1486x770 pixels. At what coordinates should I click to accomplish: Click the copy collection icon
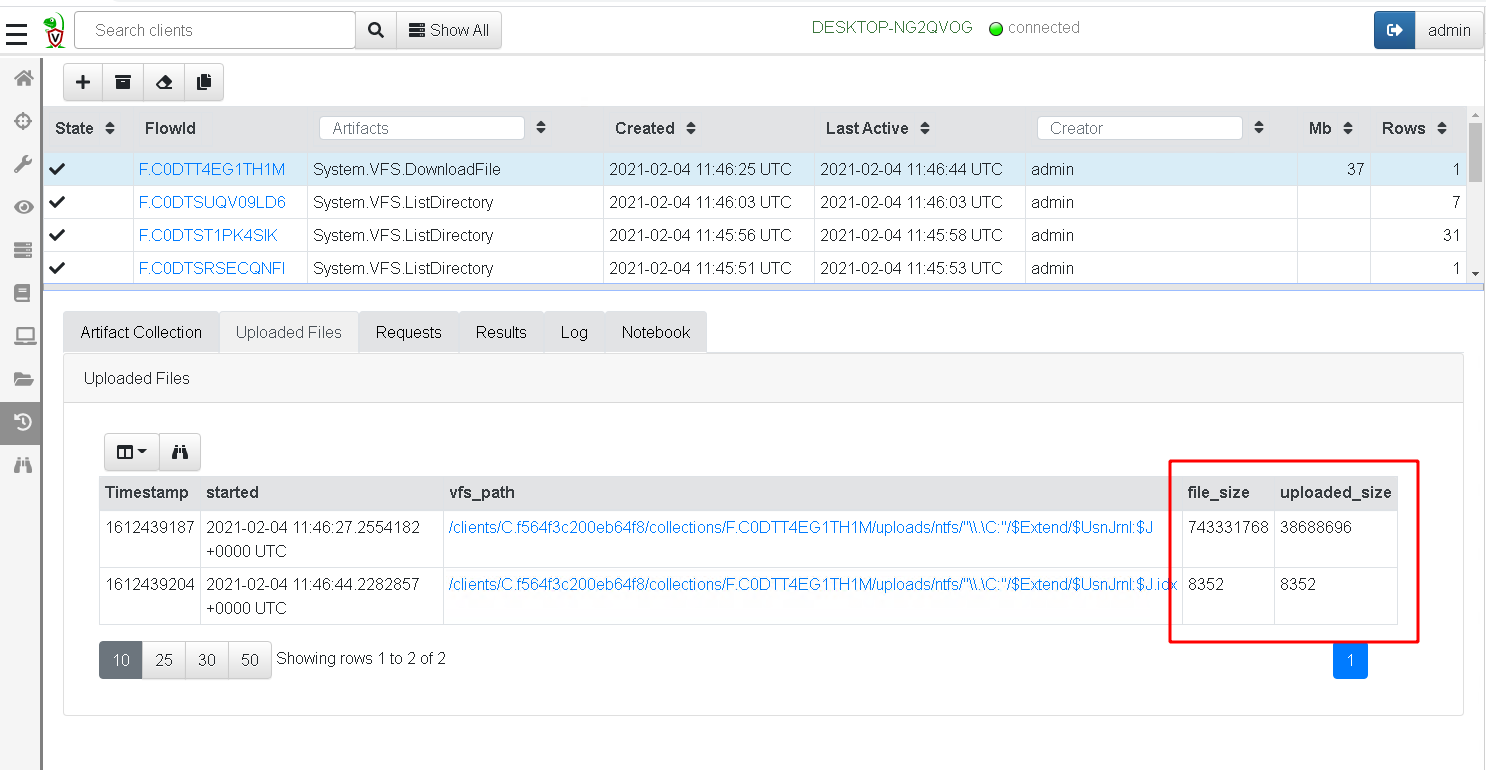pyautogui.click(x=204, y=83)
